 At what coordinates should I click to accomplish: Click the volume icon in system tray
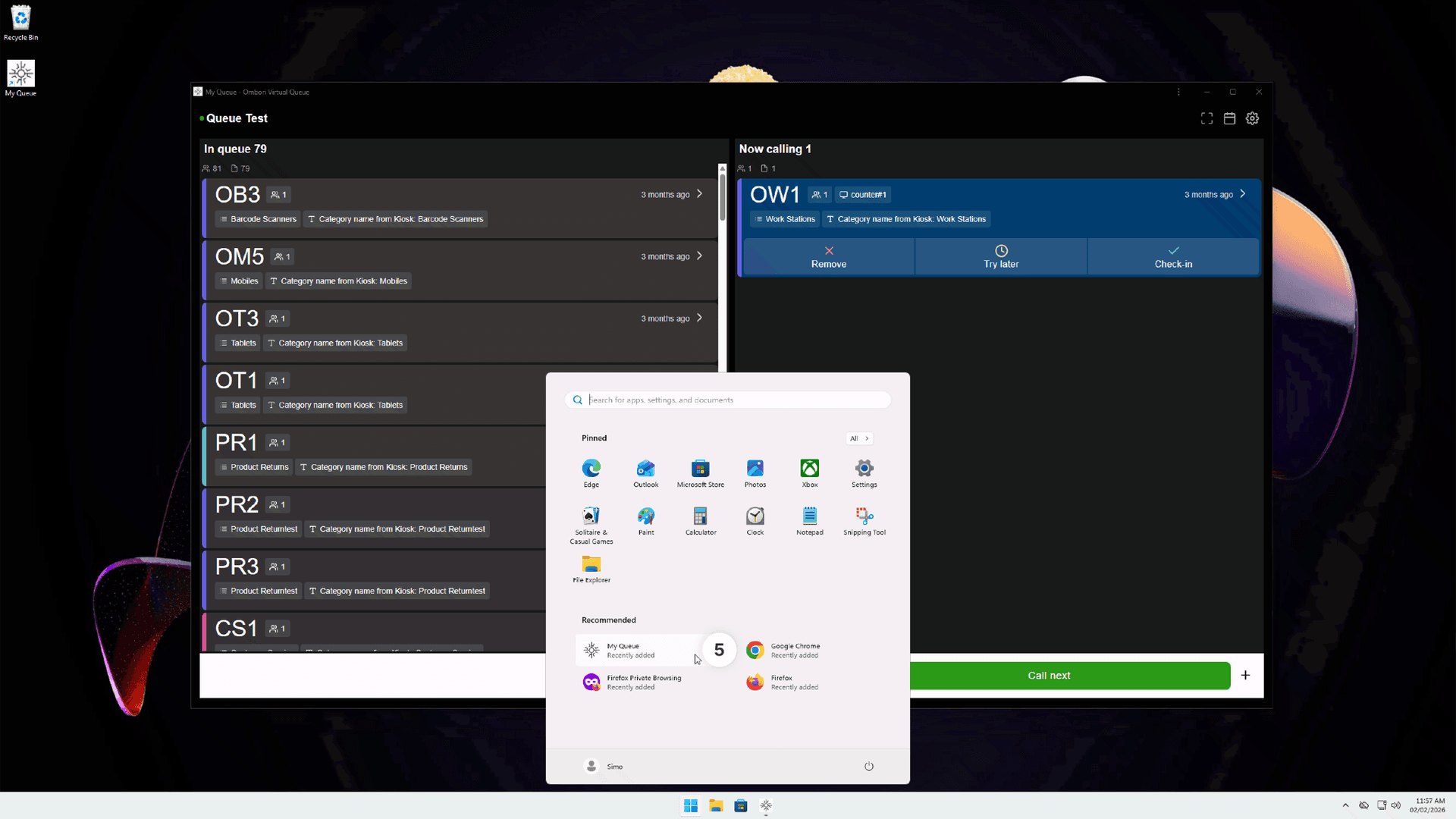(x=1396, y=805)
